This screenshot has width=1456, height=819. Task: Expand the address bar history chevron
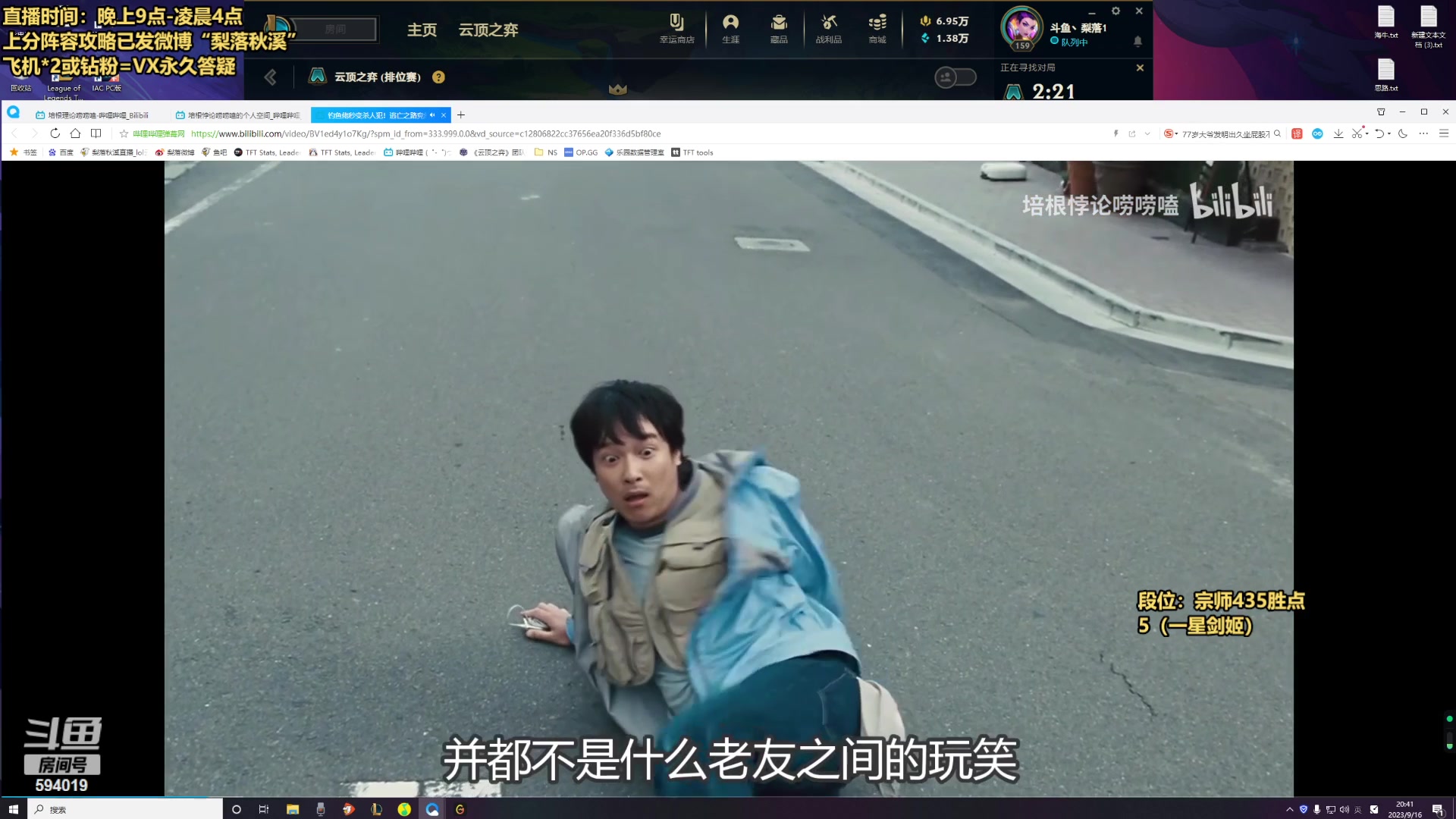click(x=1147, y=133)
